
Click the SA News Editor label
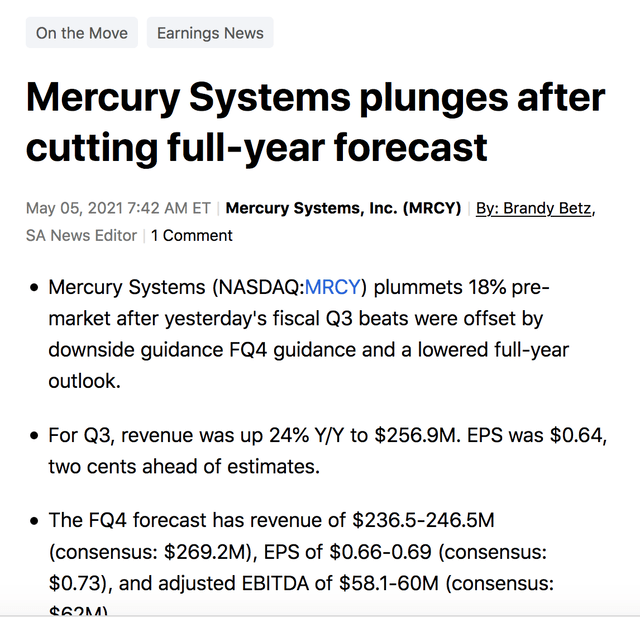81,235
